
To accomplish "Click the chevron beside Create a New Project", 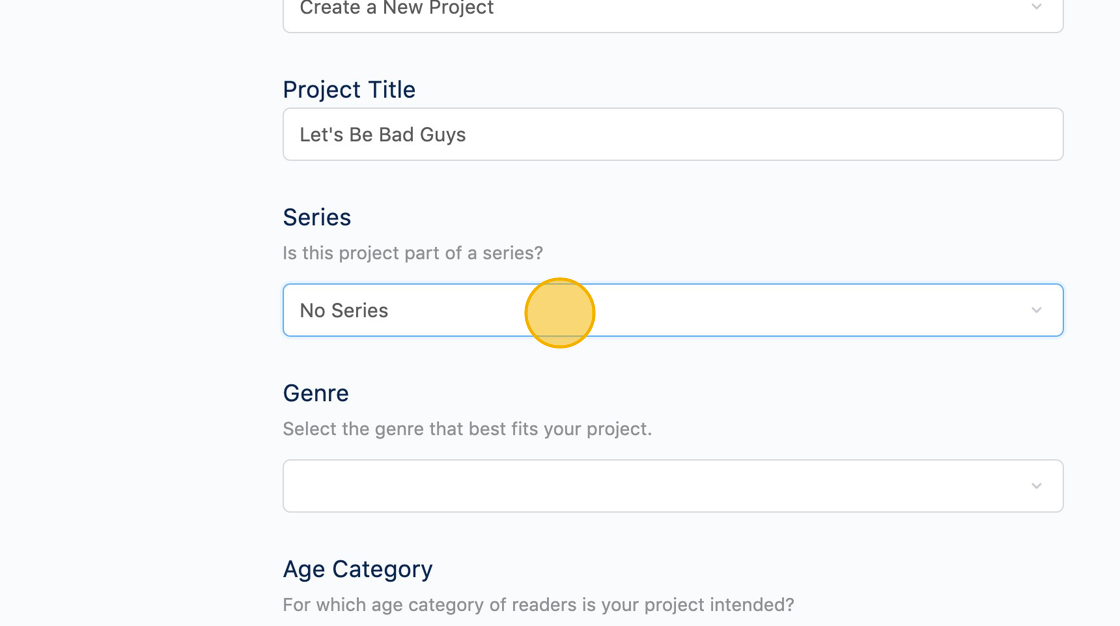I will [1036, 8].
